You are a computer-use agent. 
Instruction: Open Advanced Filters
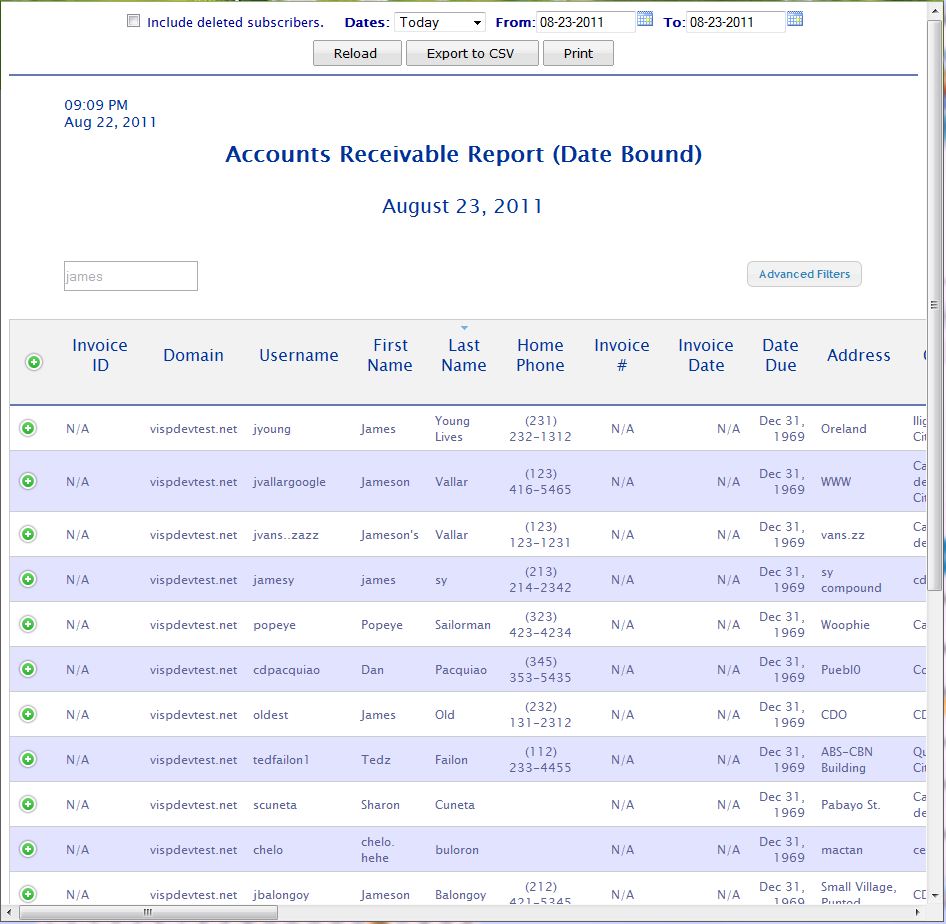click(804, 274)
